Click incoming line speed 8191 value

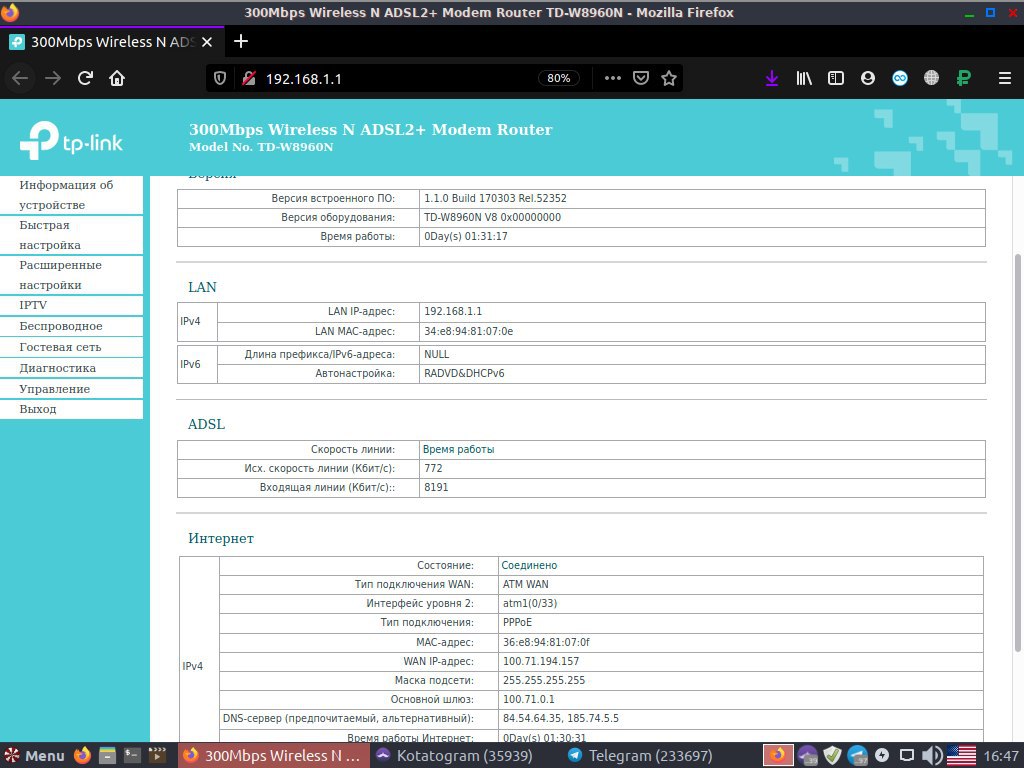point(436,487)
